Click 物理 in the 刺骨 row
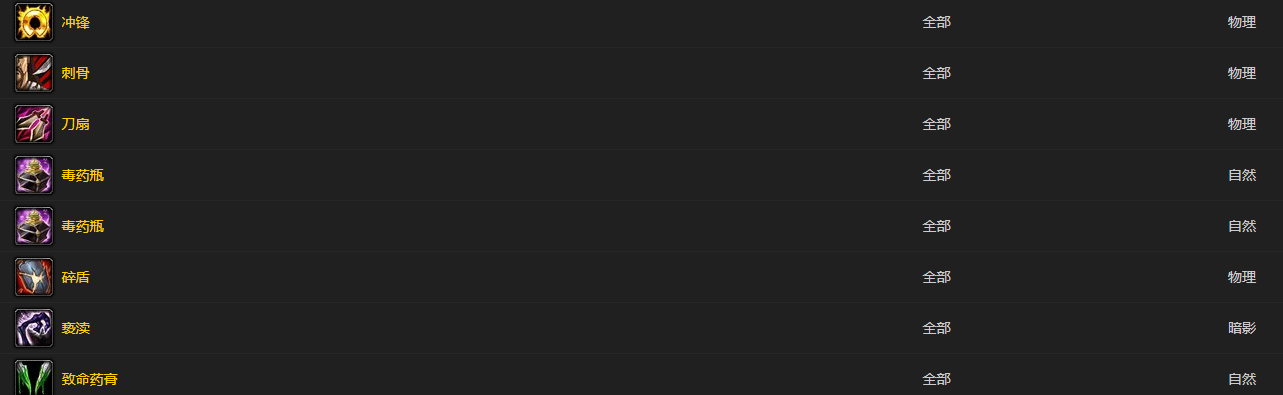This screenshot has height=395, width=1283. [x=1242, y=73]
